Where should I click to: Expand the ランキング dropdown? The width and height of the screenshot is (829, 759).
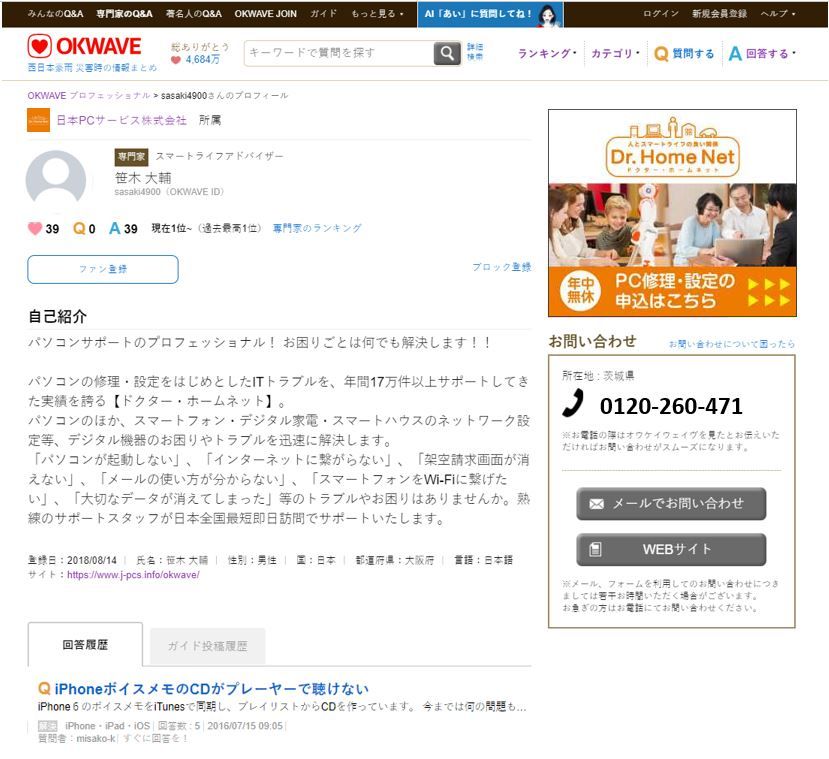point(547,53)
